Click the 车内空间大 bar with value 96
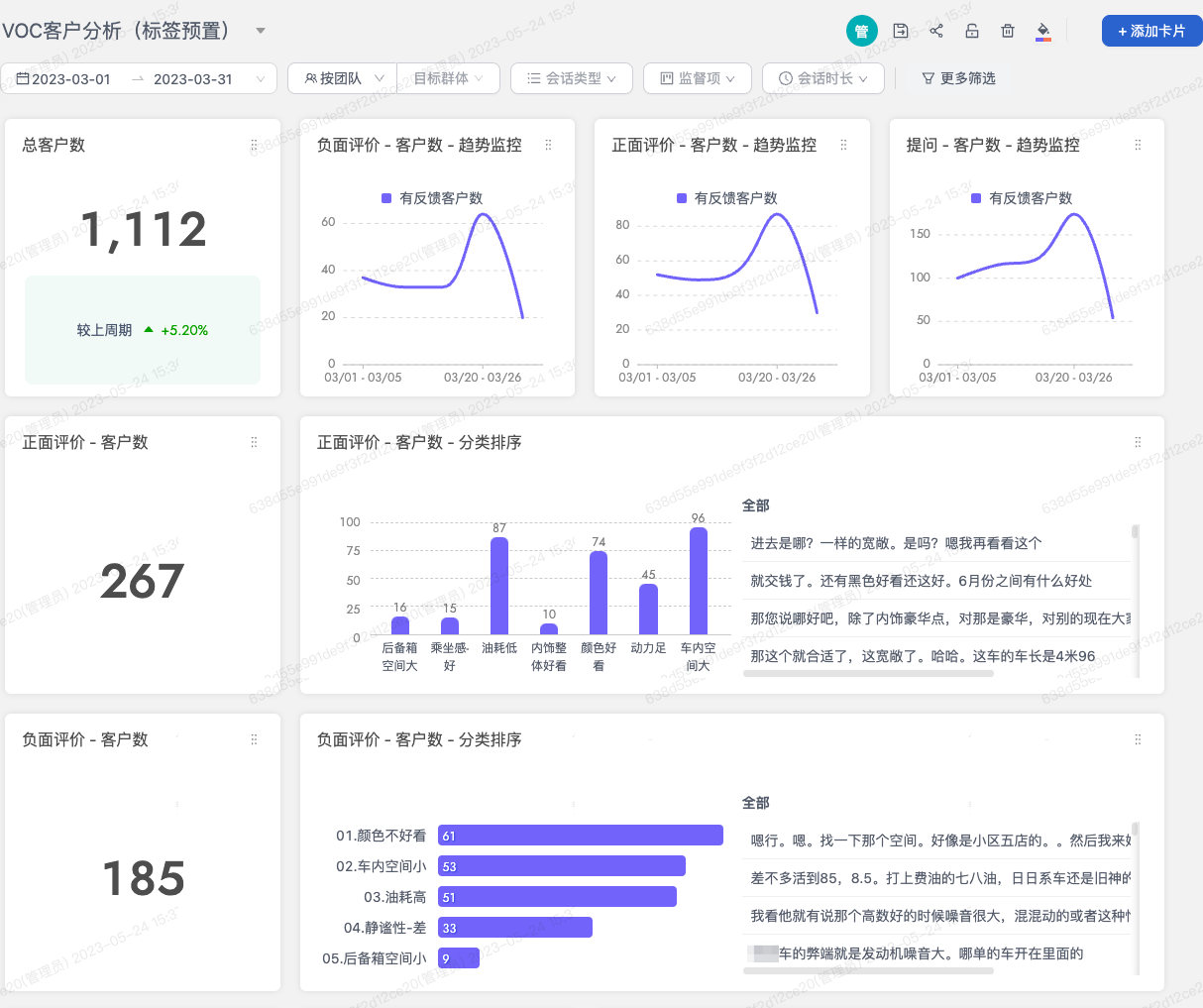Viewport: 1203px width, 1008px height. [699, 581]
